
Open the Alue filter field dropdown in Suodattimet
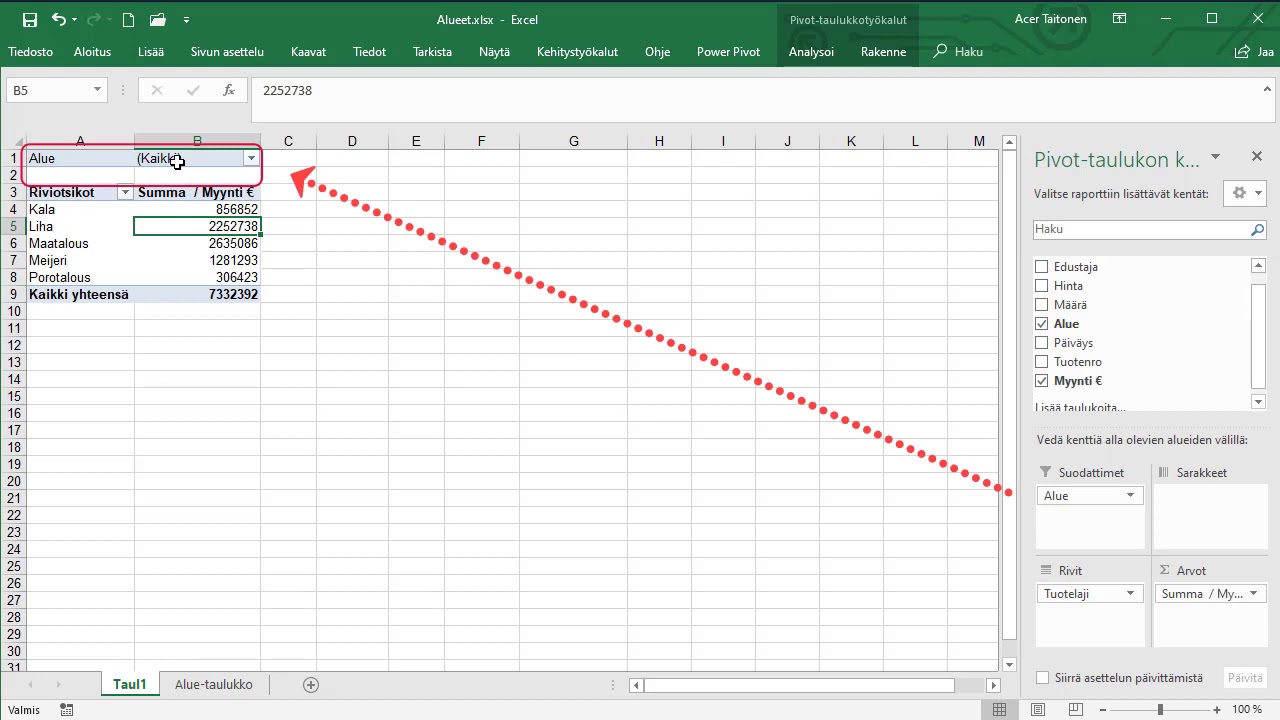tap(1131, 496)
